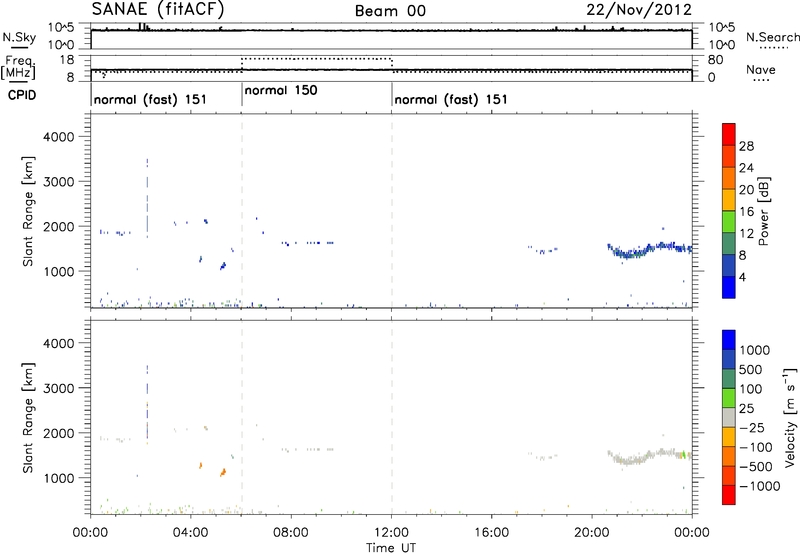
Task: Select the N.Search legend label
Action: [772, 37]
